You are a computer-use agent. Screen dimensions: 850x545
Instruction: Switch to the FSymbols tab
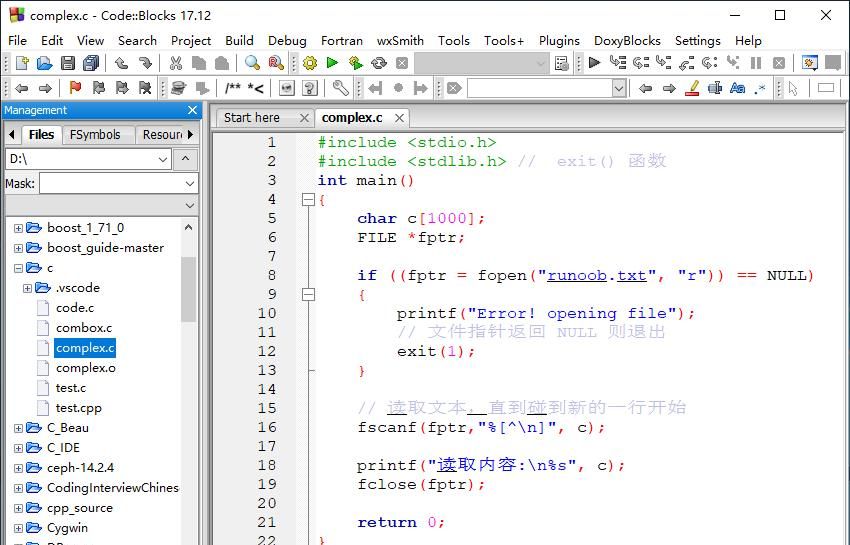95,134
